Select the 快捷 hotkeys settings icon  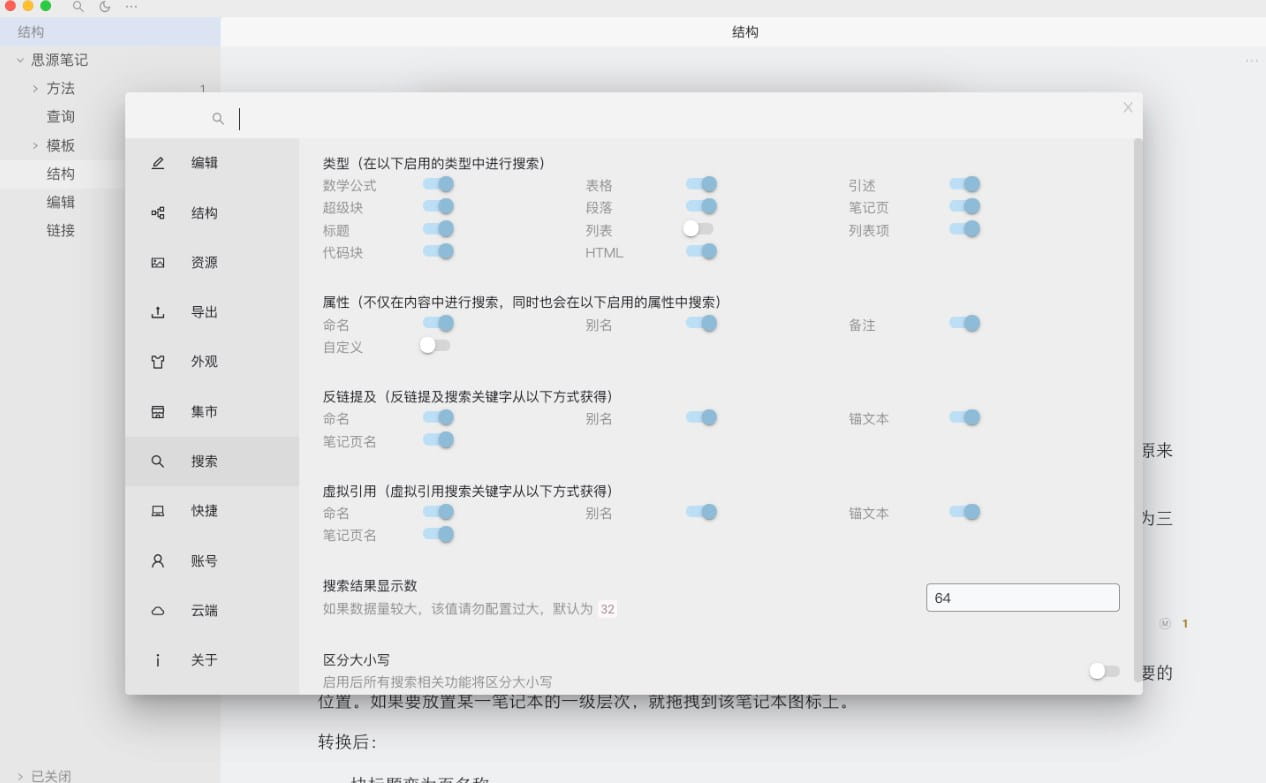coord(157,511)
